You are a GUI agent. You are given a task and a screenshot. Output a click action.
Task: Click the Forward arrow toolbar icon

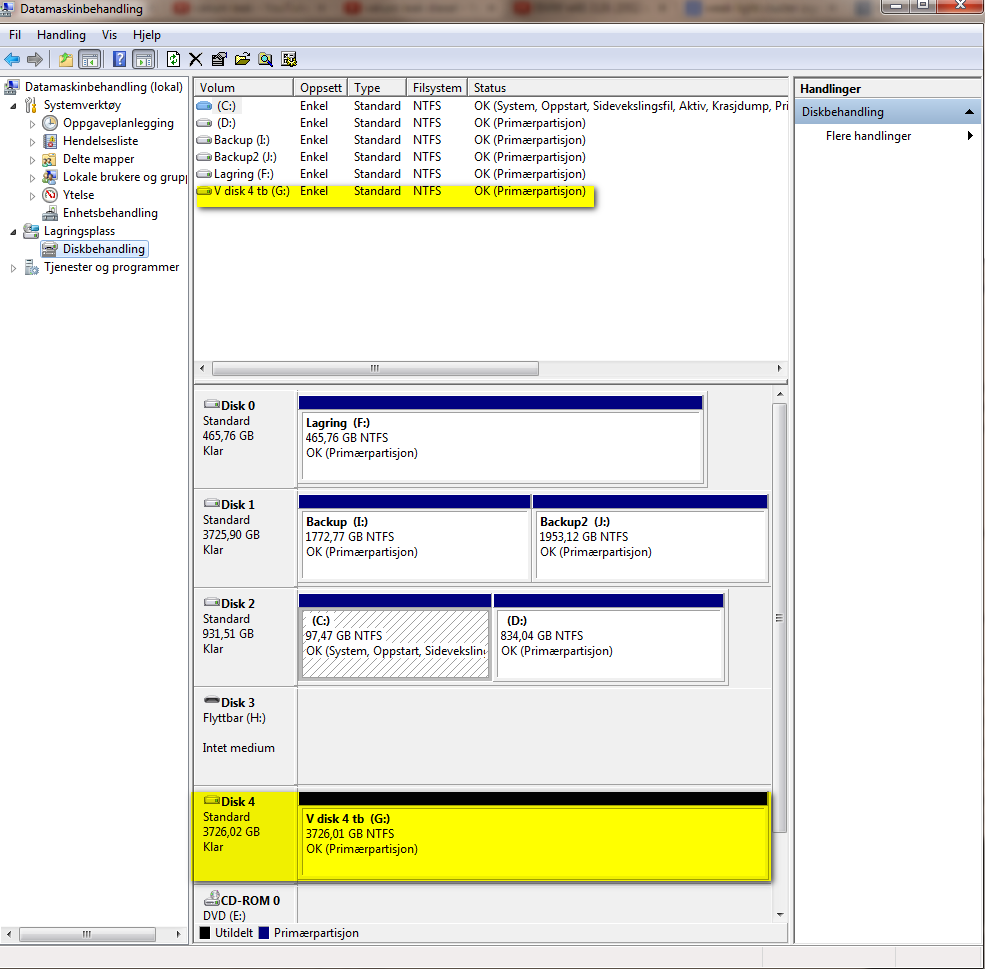[x=35, y=60]
